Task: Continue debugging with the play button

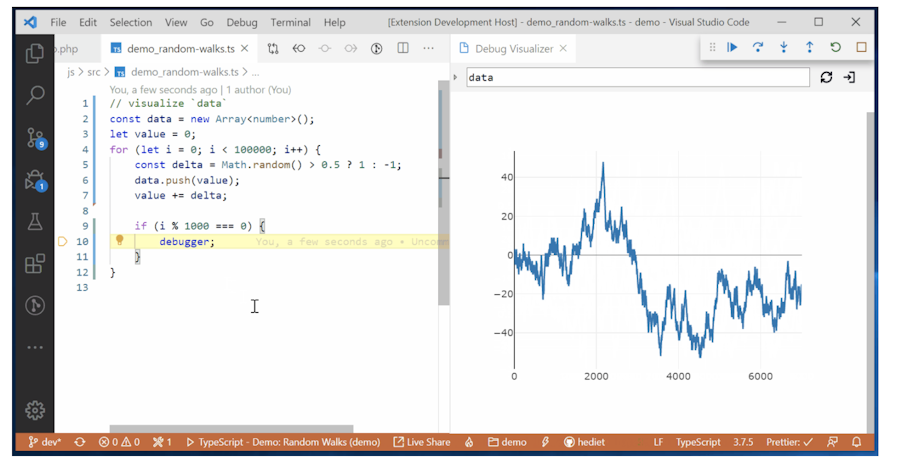Action: pos(732,48)
